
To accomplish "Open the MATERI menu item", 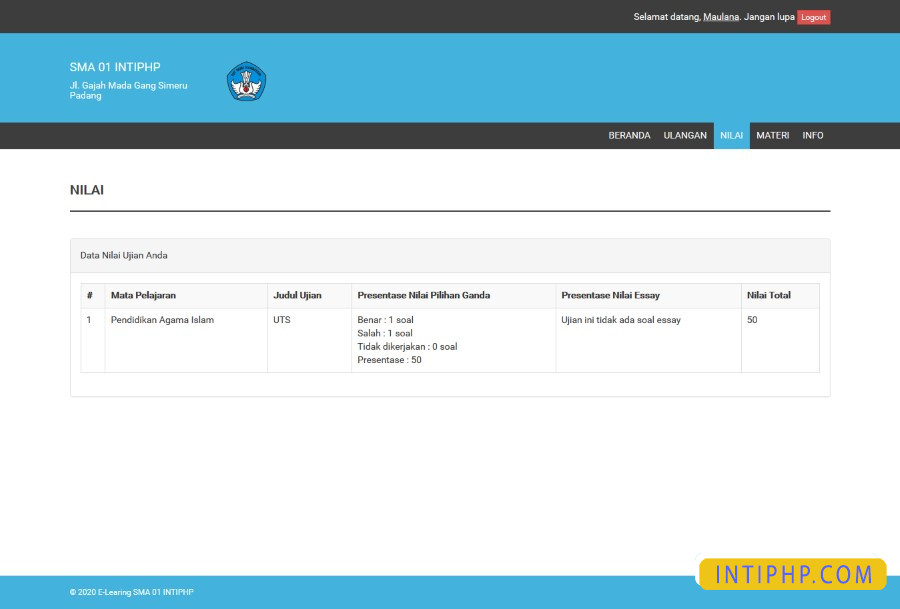I will (x=773, y=135).
